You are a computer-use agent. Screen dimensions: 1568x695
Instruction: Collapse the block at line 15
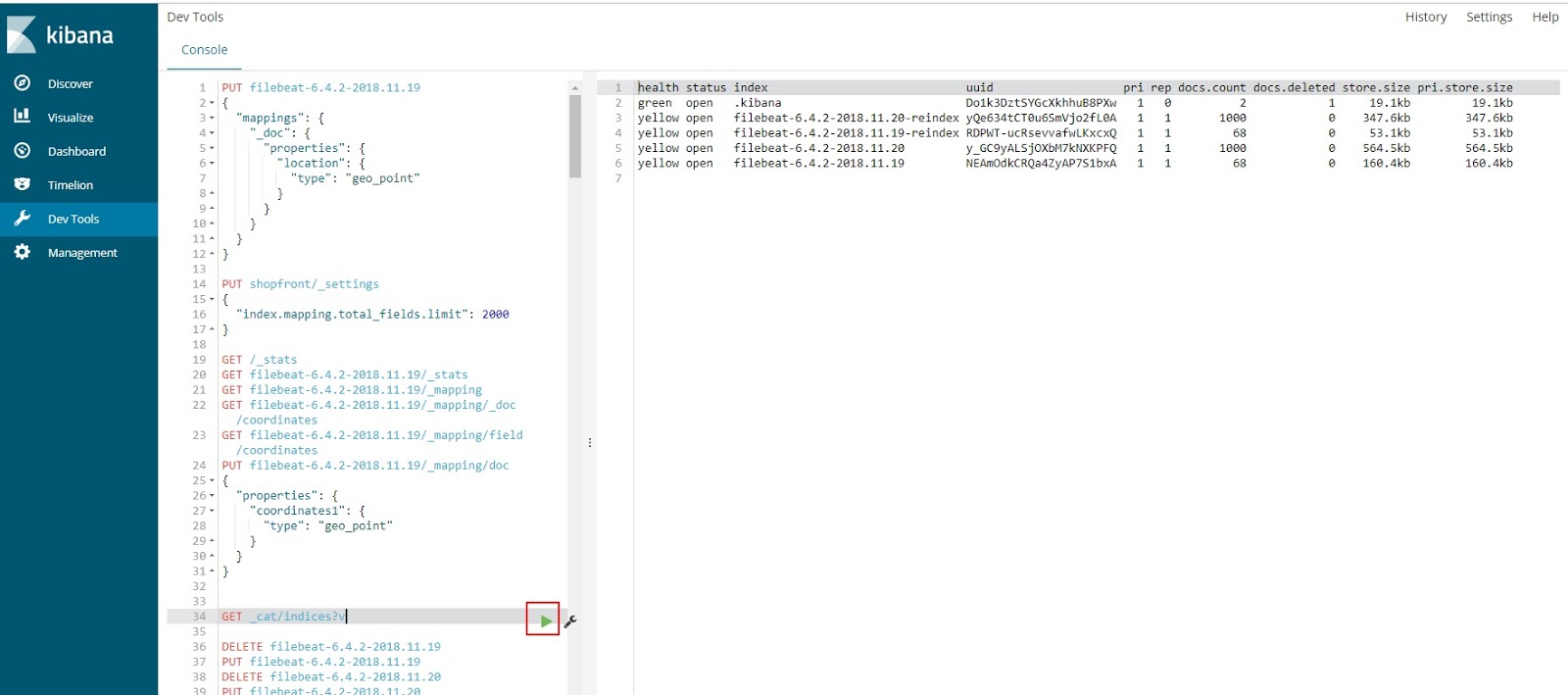212,299
